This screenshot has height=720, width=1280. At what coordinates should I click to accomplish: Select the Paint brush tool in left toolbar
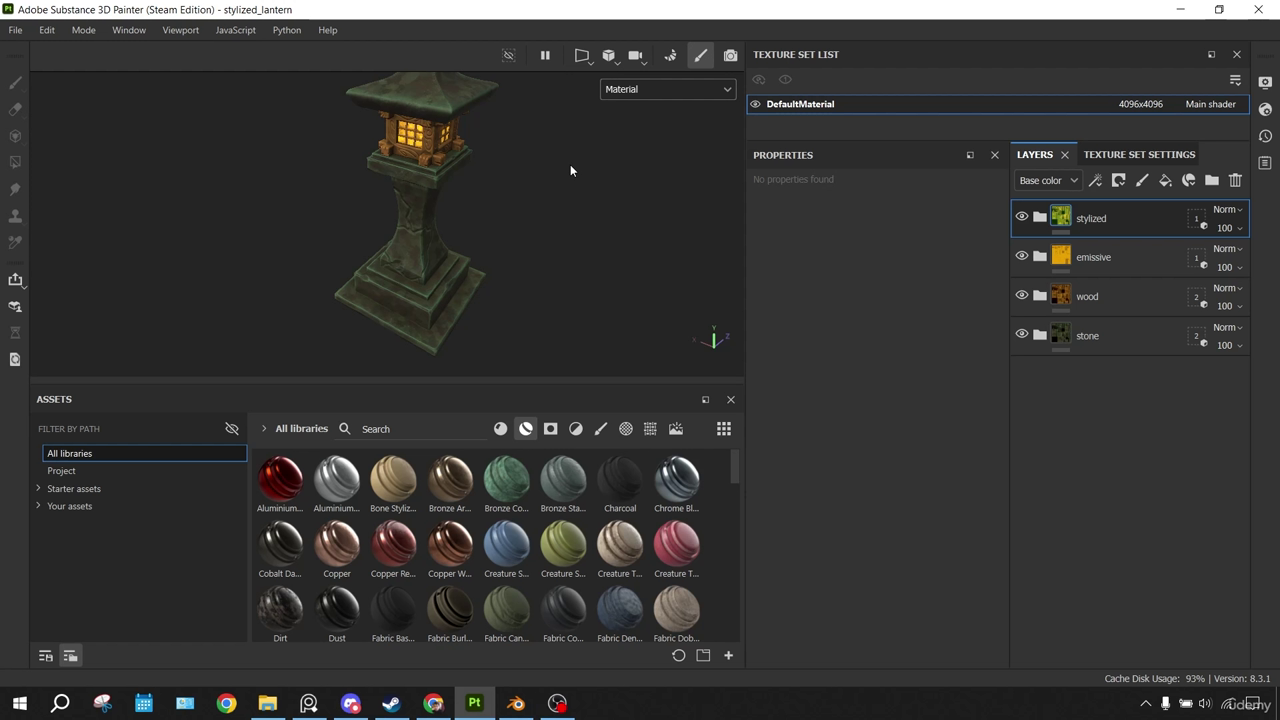pyautogui.click(x=15, y=83)
